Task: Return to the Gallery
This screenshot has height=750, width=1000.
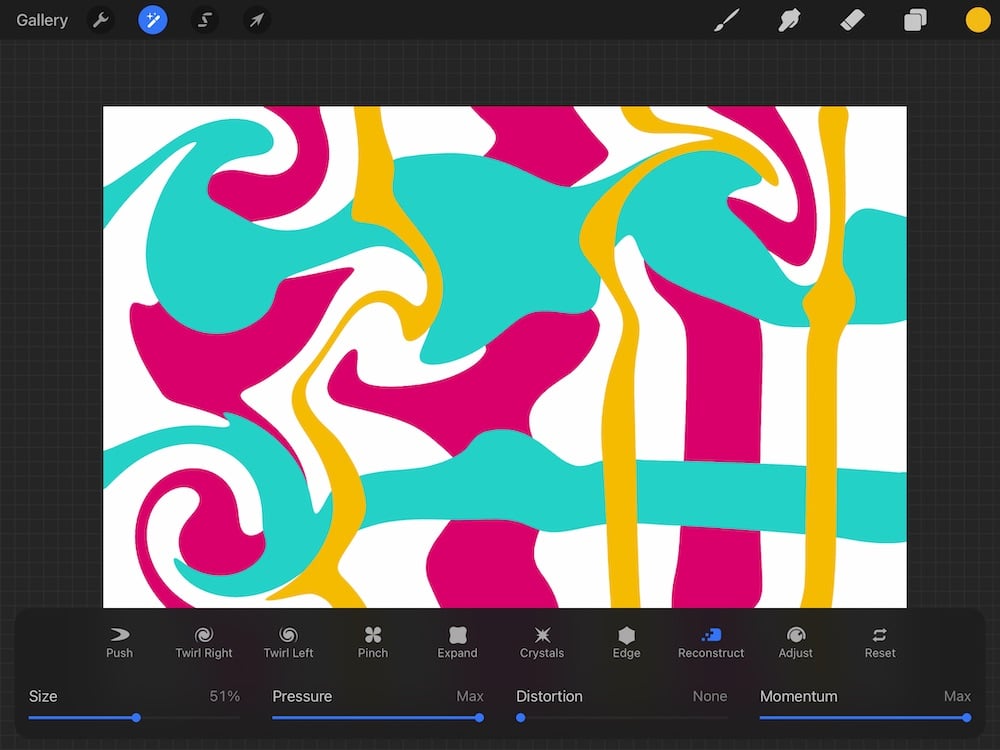Action: [42, 20]
